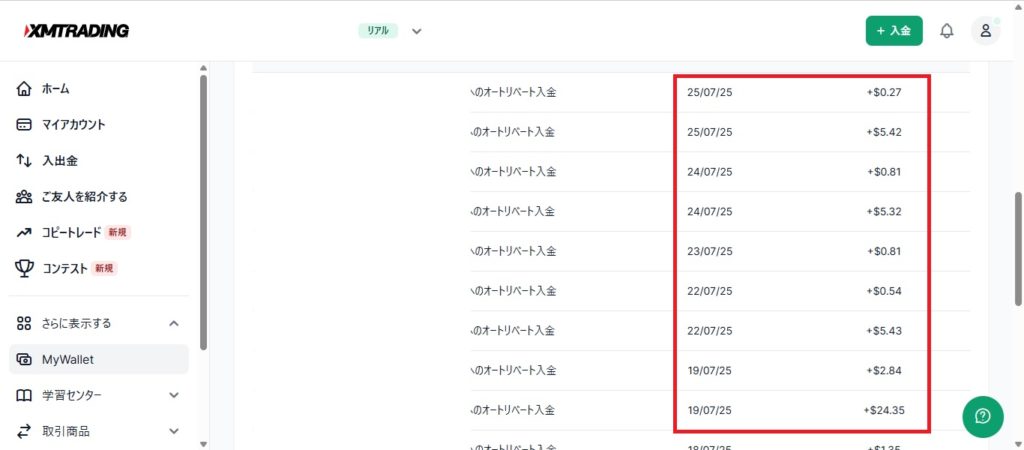Select the +$24.35 rebate transaction row
This screenshot has height=450, width=1024.
(x=700, y=410)
